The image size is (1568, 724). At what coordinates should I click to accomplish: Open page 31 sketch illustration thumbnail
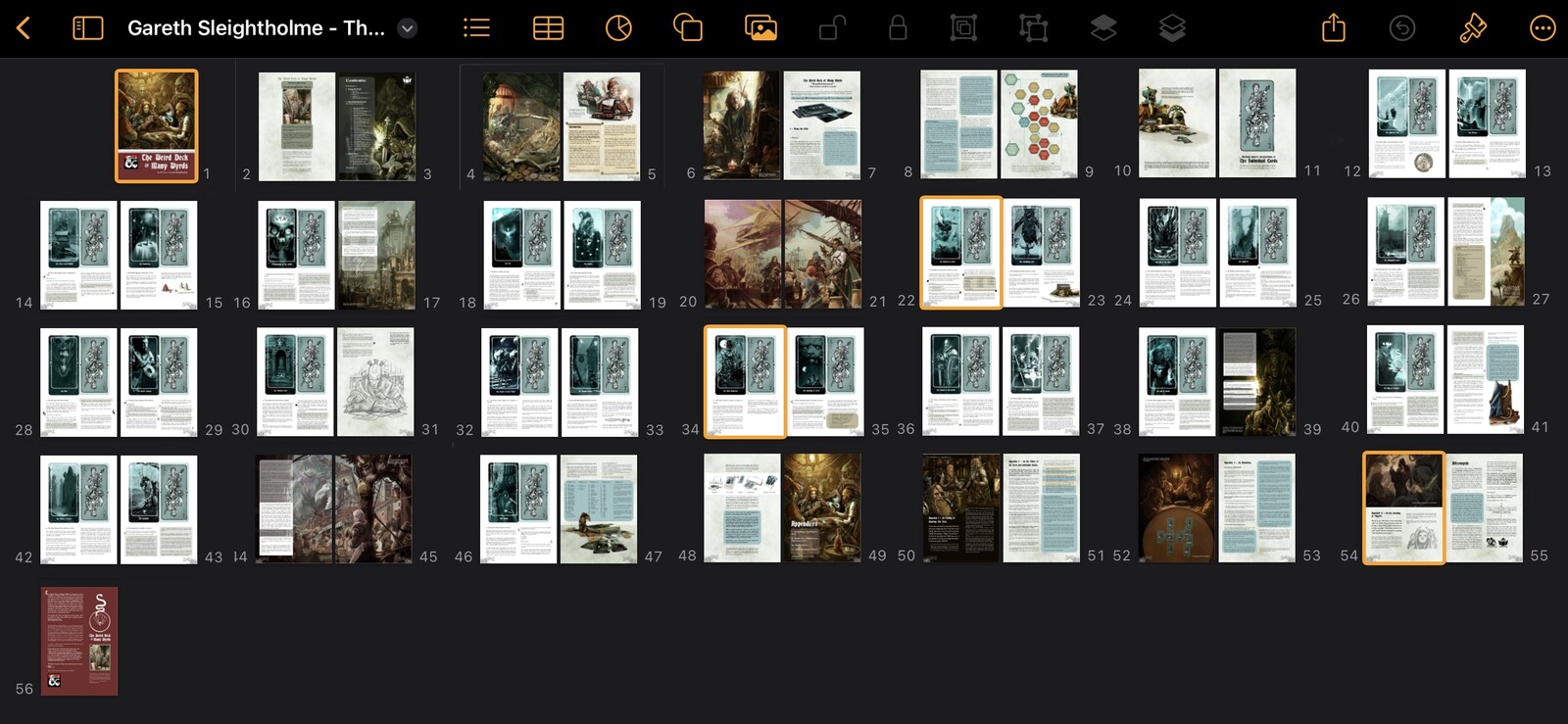375,382
